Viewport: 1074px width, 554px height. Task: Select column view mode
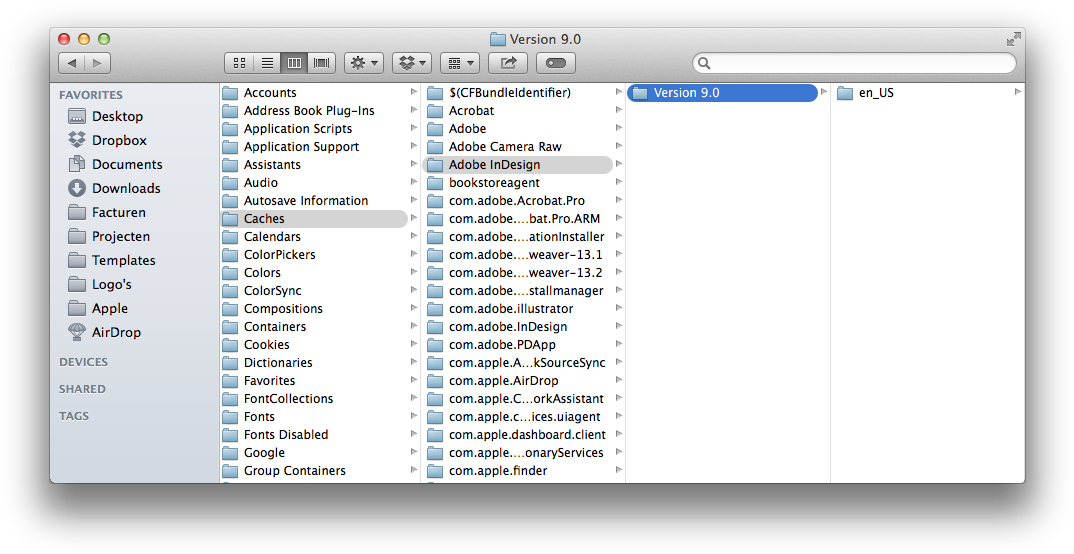(294, 63)
